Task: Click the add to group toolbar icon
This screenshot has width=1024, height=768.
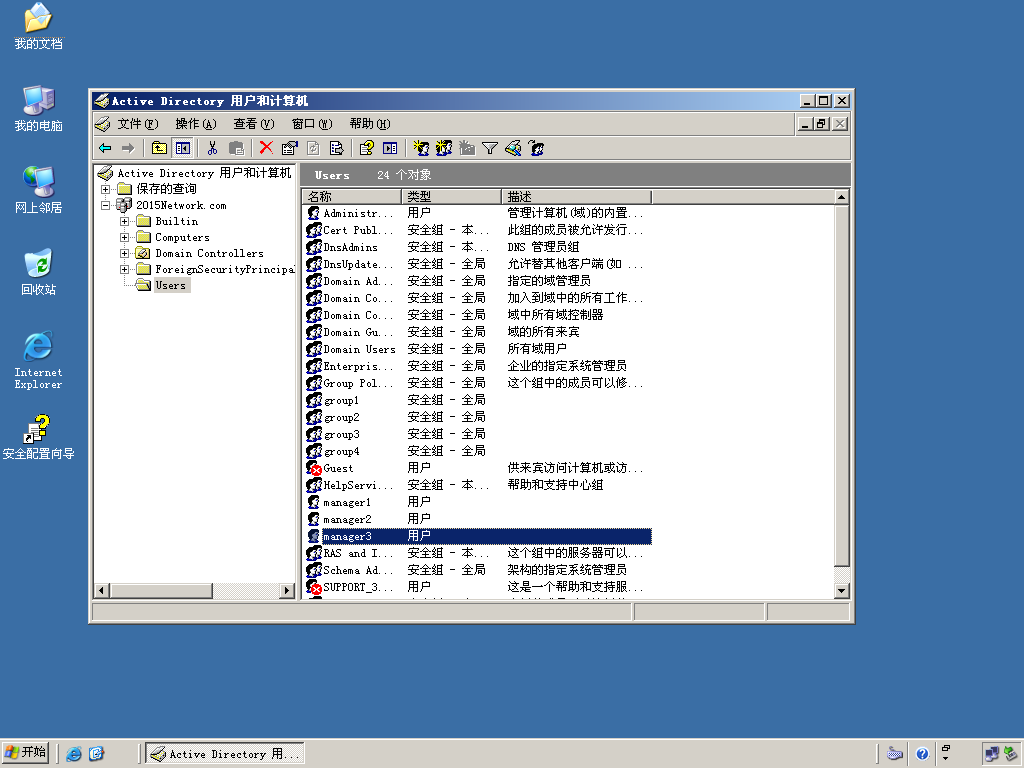Action: click(x=536, y=148)
